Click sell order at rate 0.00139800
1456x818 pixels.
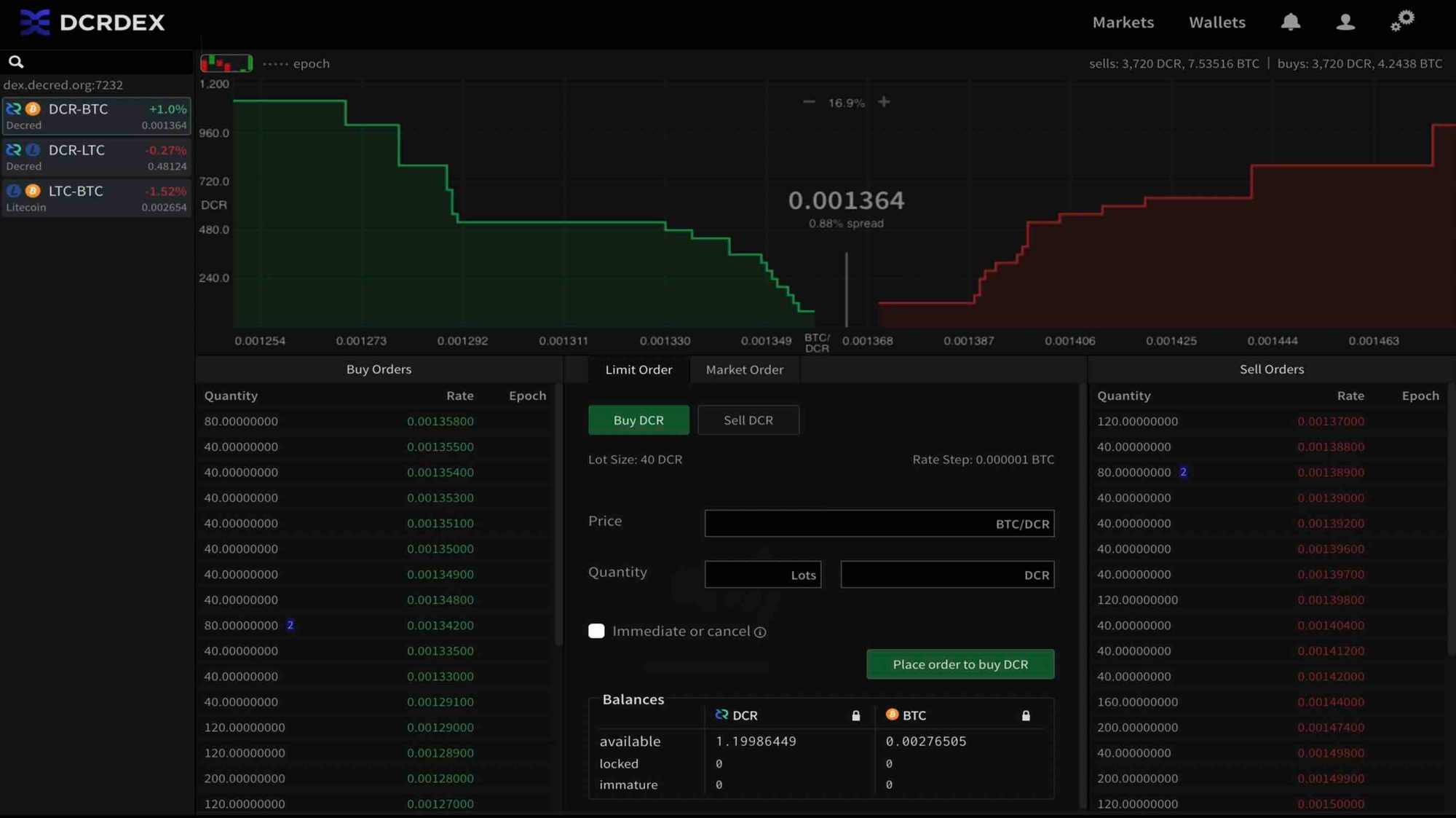click(x=1268, y=599)
